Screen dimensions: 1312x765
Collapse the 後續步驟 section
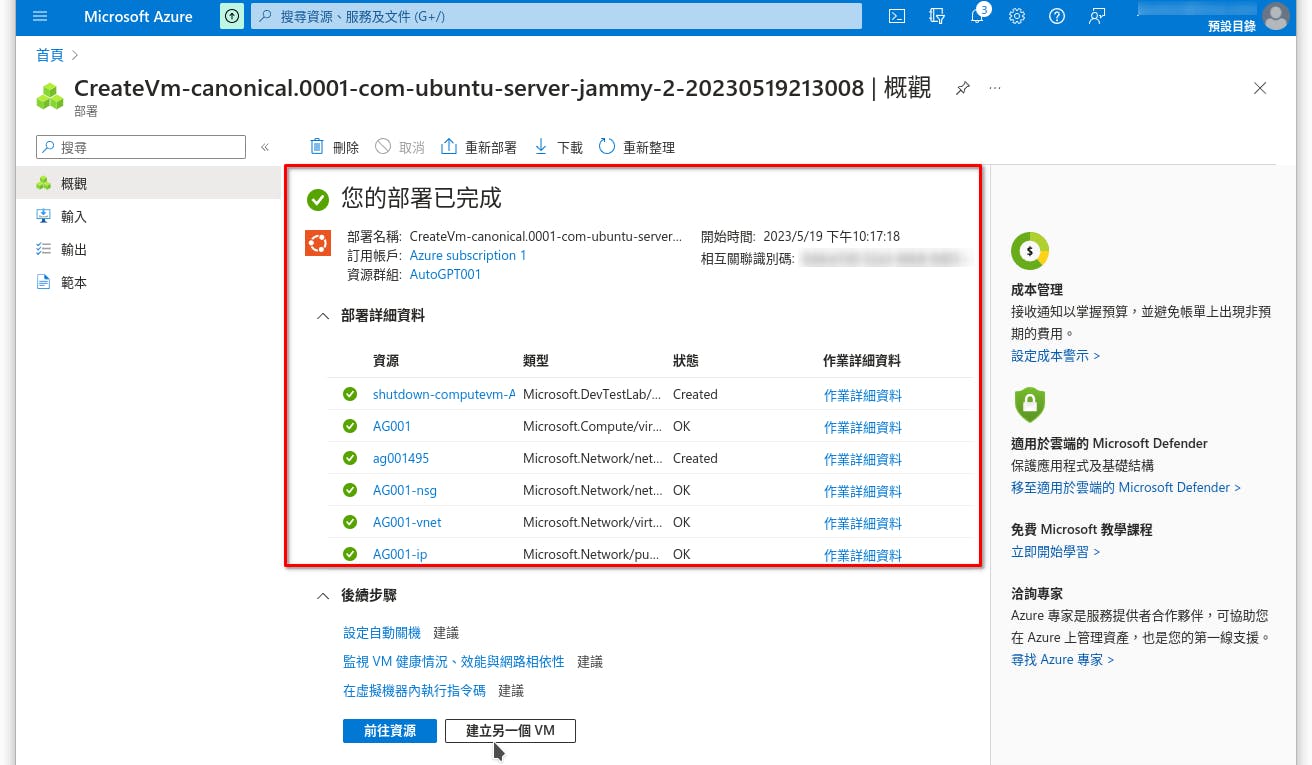point(322,596)
